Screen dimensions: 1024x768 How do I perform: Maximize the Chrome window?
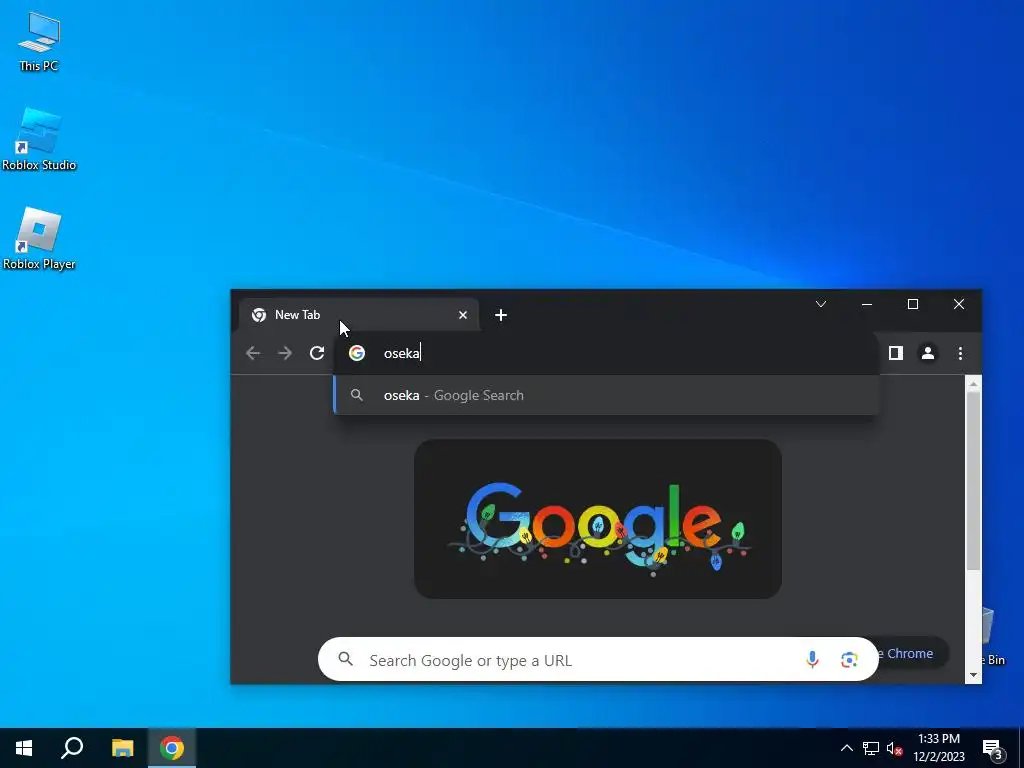click(x=913, y=304)
